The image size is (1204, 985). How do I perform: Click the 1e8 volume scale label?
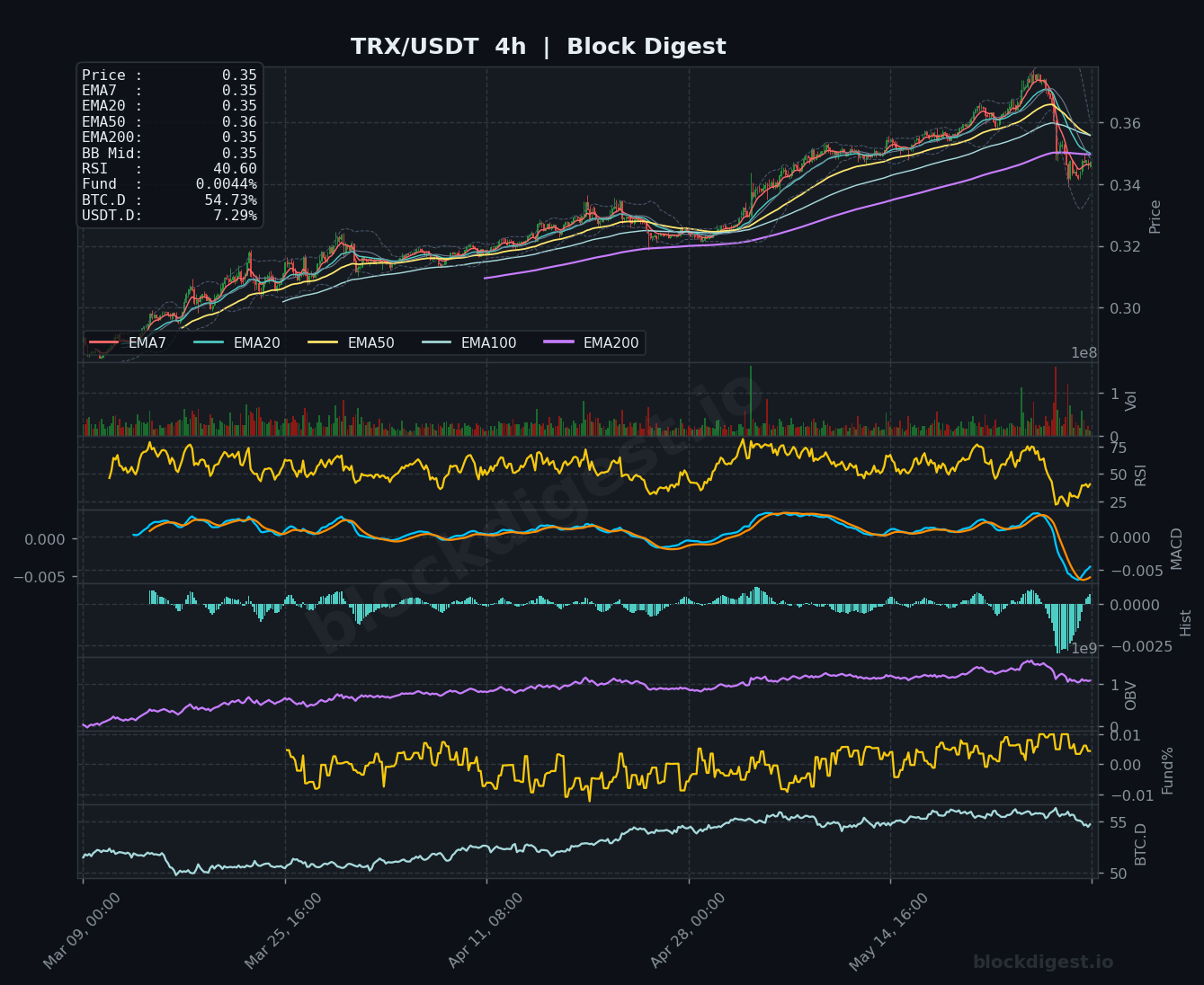click(1084, 353)
